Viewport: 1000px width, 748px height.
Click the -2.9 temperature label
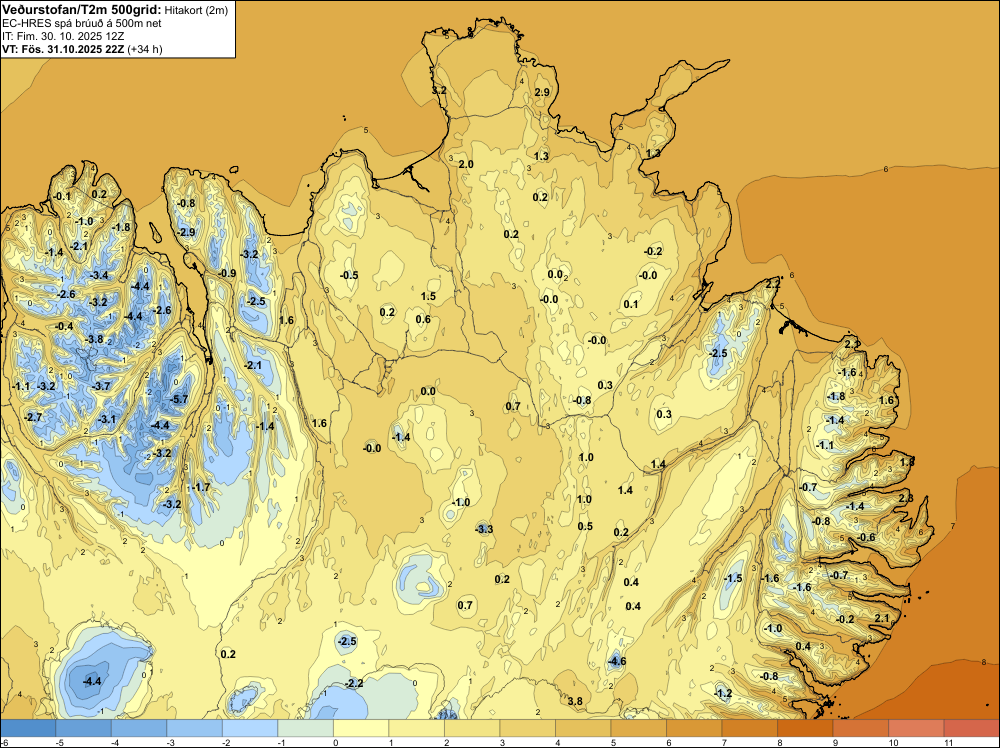tap(186, 232)
